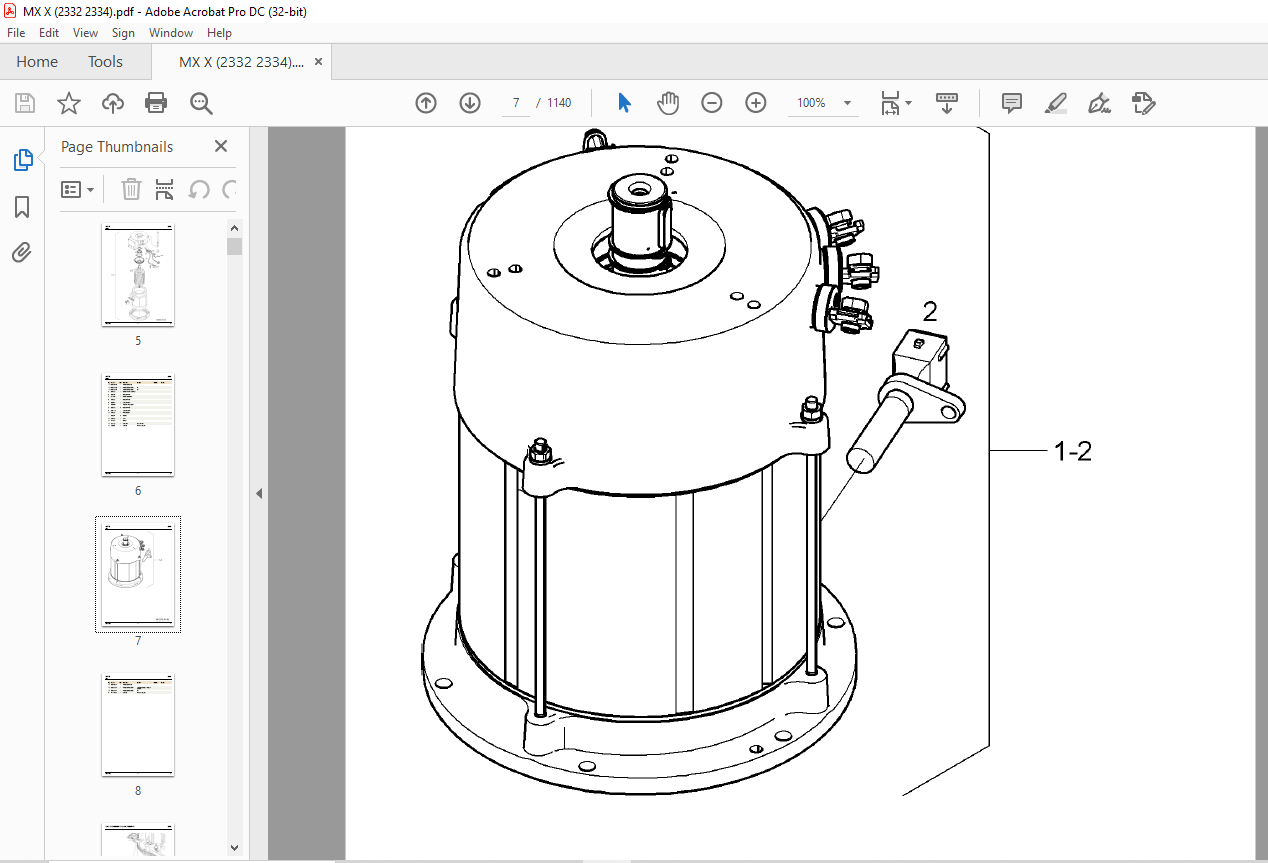This screenshot has width=1268, height=863.
Task: Go to the previous page with up arrow
Action: tap(426, 103)
